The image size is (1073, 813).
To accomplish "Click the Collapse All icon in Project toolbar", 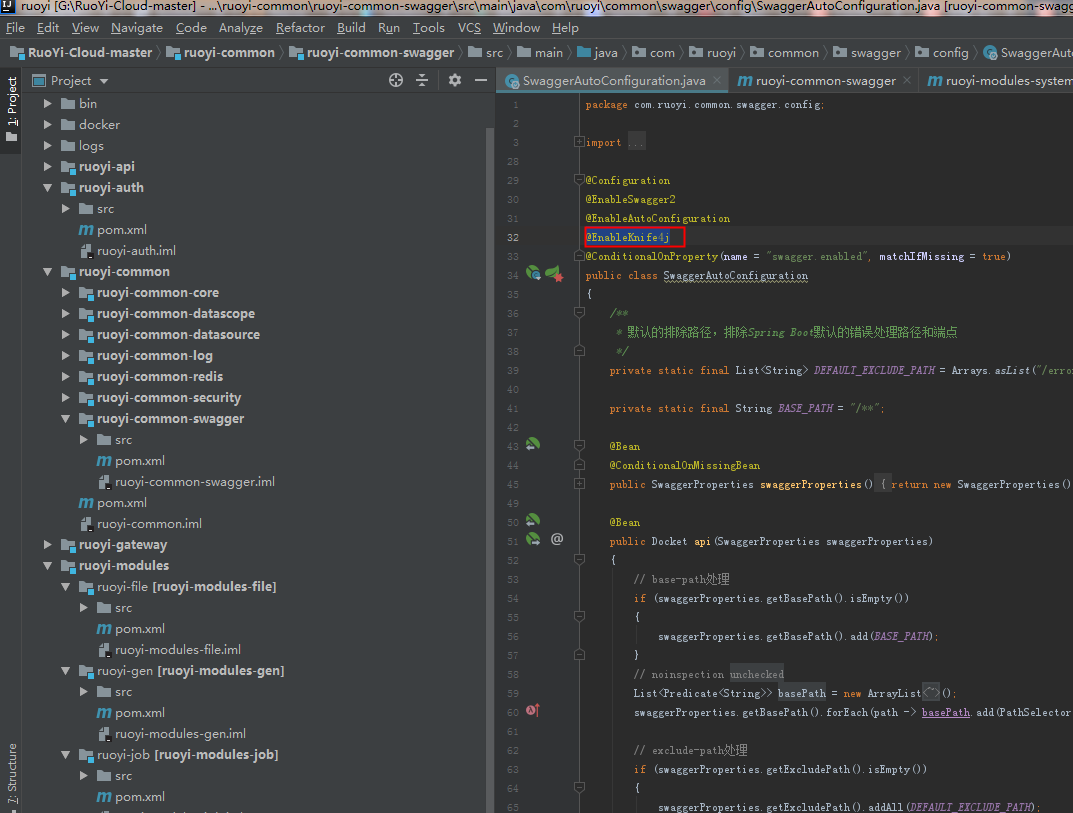I will (424, 79).
